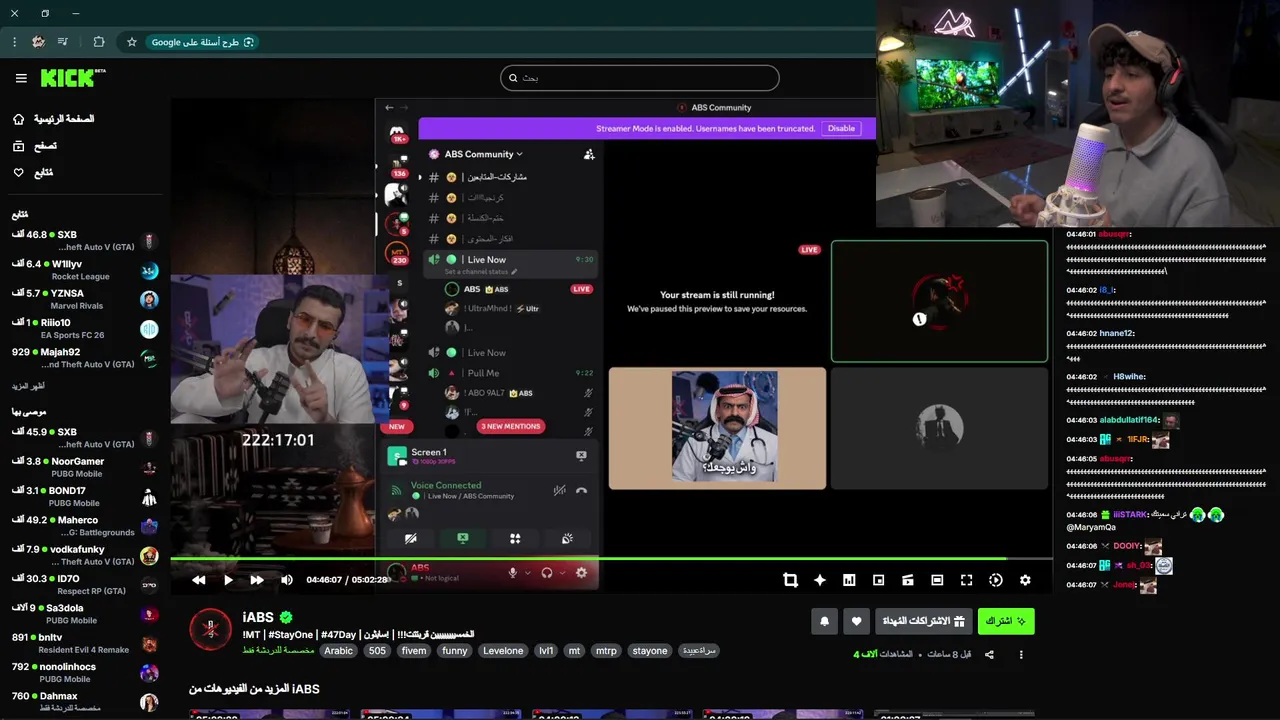Click Discord disconnect call icon in stream
Viewport: 1280px width, 720px height.
tap(581, 490)
